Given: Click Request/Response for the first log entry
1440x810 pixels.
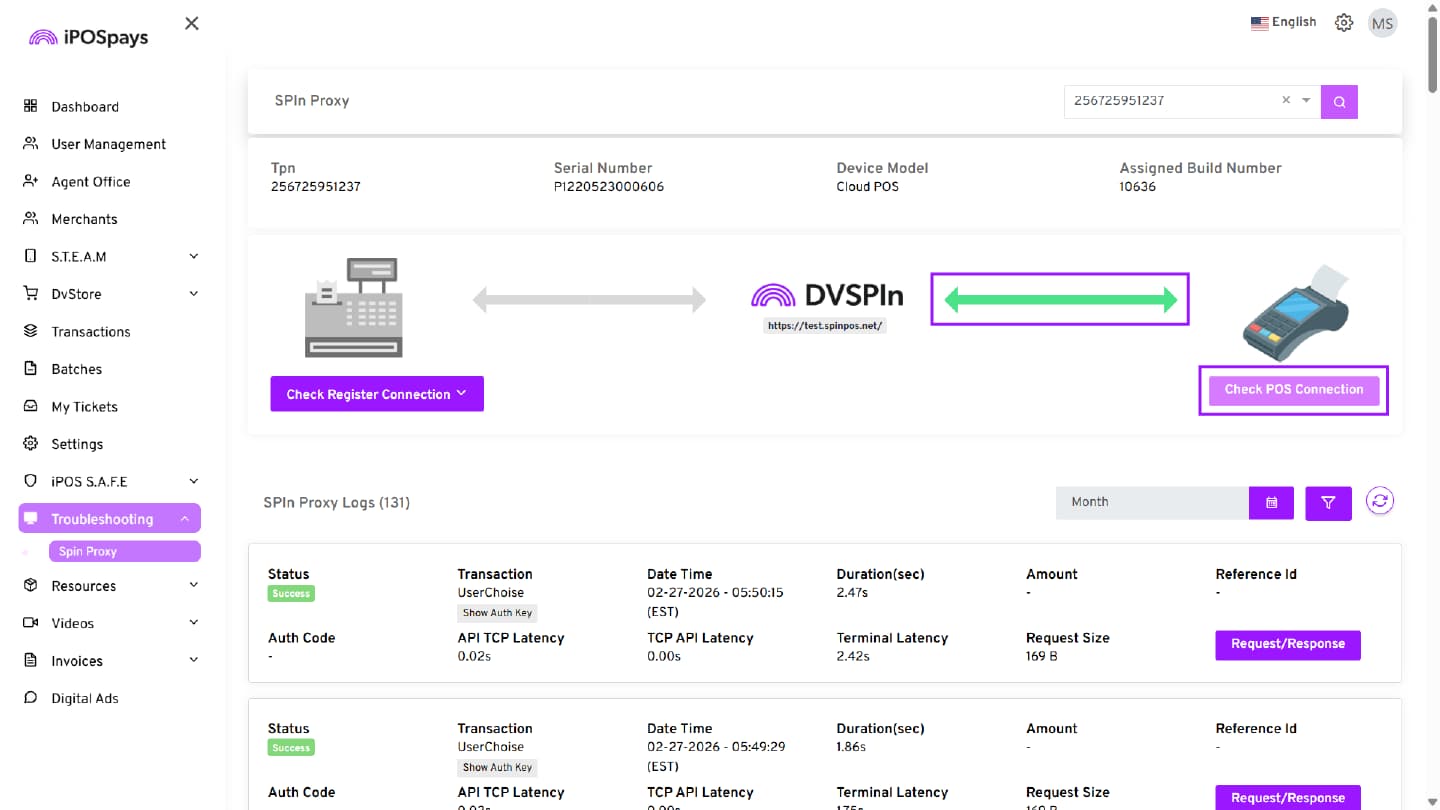Looking at the screenshot, I should click(x=1287, y=644).
